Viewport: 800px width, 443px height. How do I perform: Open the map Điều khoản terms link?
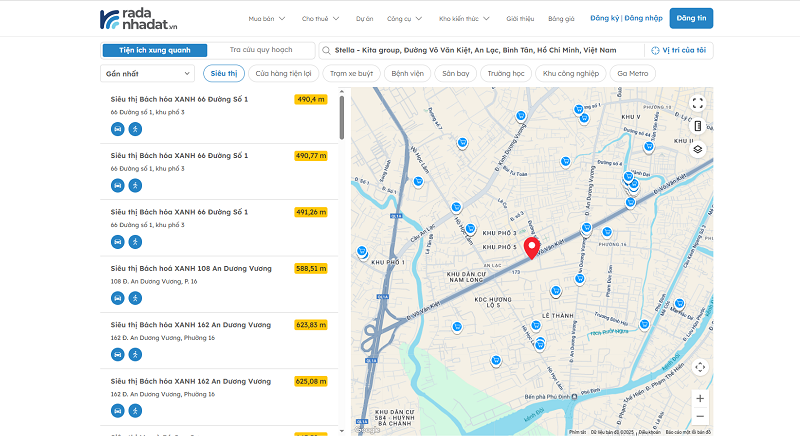pyautogui.click(x=649, y=432)
